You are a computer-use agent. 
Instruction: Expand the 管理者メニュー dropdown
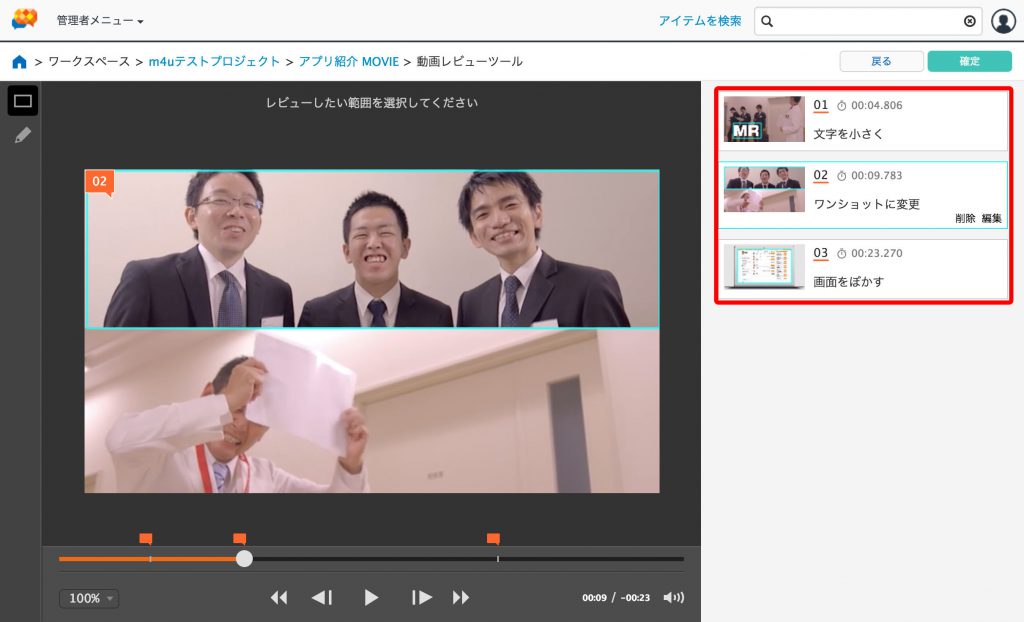point(100,21)
